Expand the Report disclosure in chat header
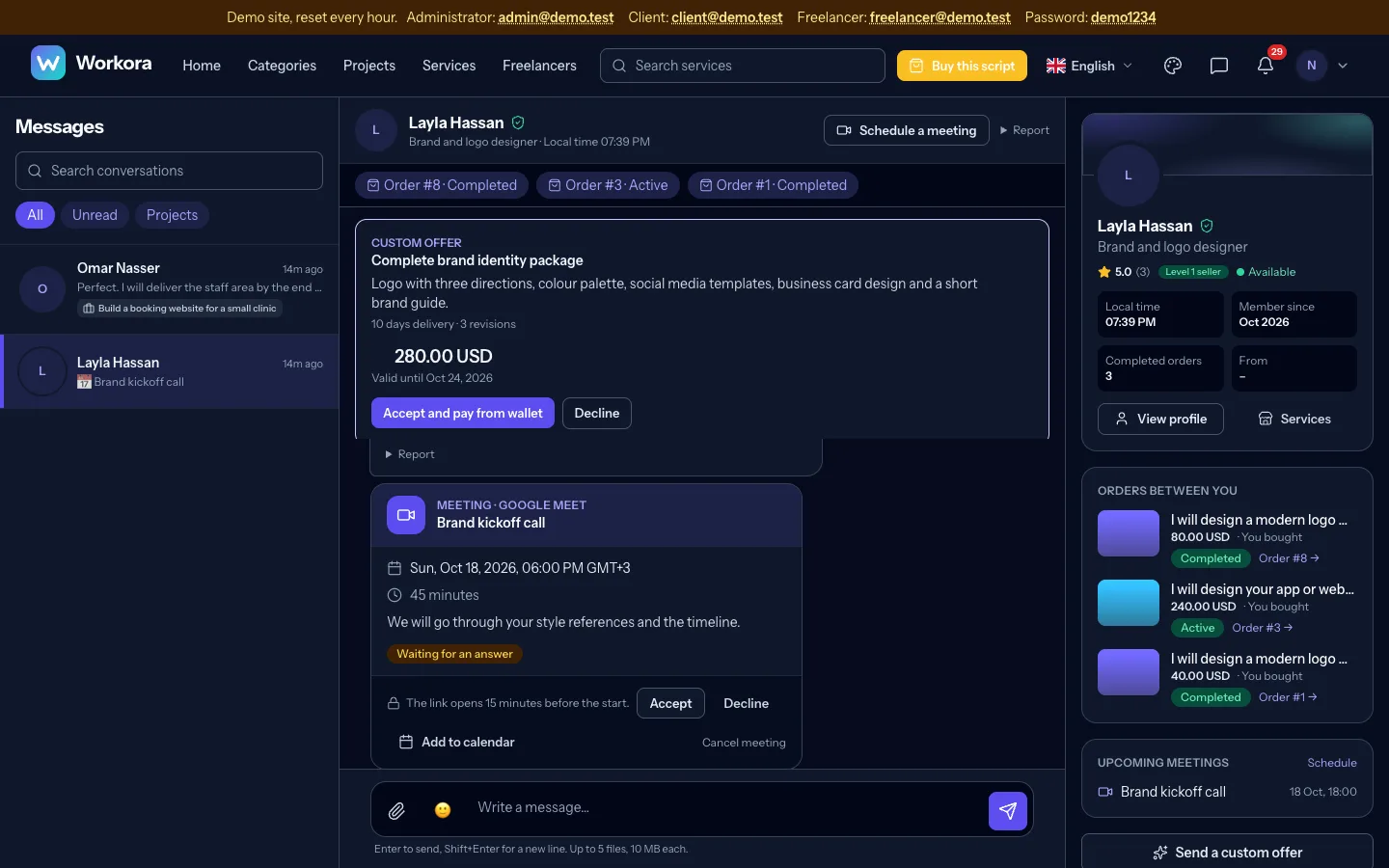Screen dimensions: 1389x868 (1024, 130)
